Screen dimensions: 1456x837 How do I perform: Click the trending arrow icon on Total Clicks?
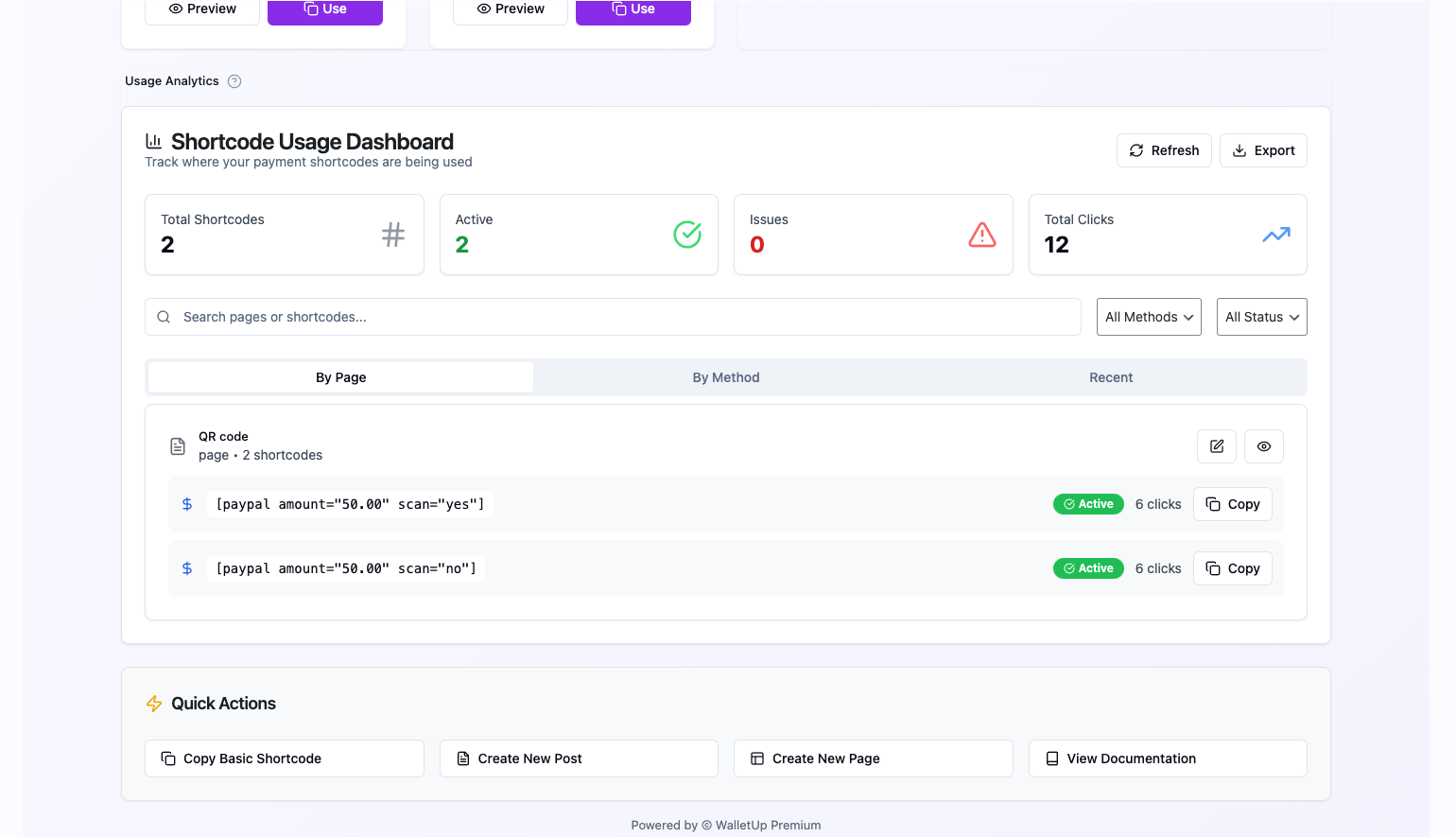1276,235
